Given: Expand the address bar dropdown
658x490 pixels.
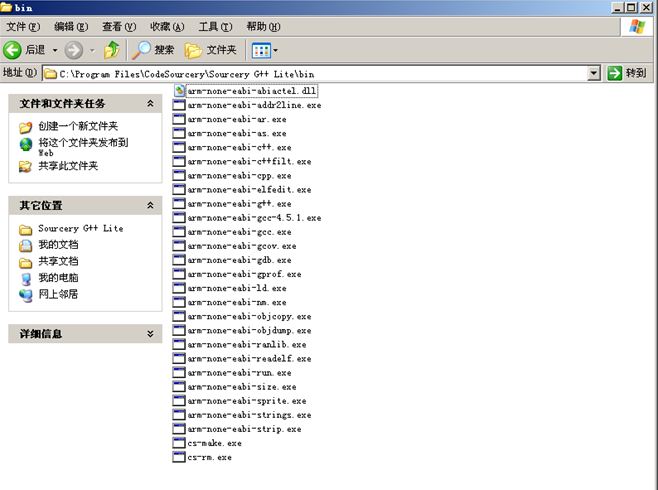Looking at the screenshot, I should click(593, 74).
